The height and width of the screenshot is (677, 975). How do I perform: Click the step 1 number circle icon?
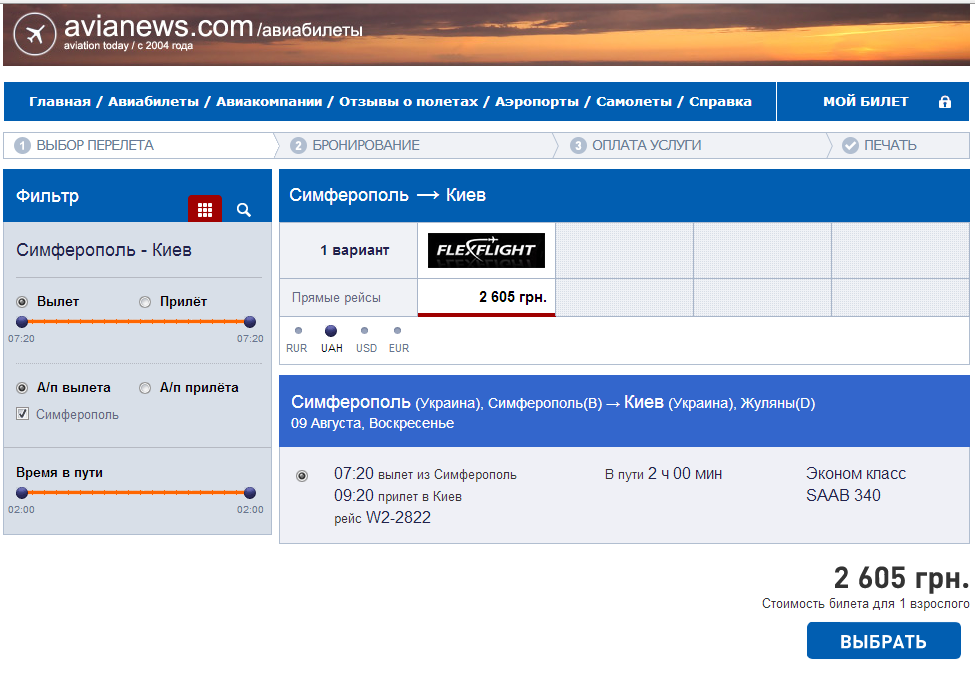tap(23, 146)
